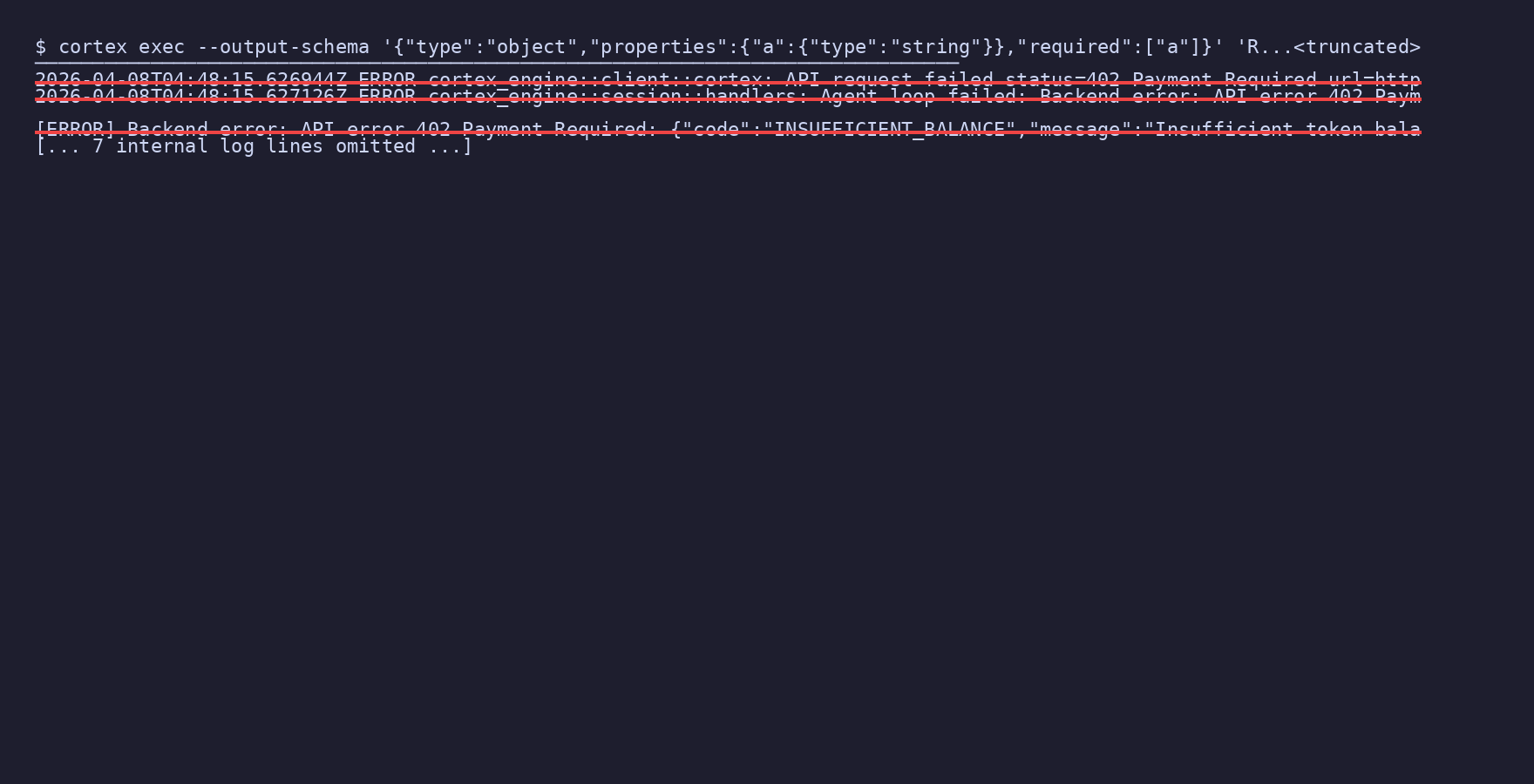1534x784 pixels.
Task: Click the status=402 text in first log line
Action: coord(1062,80)
